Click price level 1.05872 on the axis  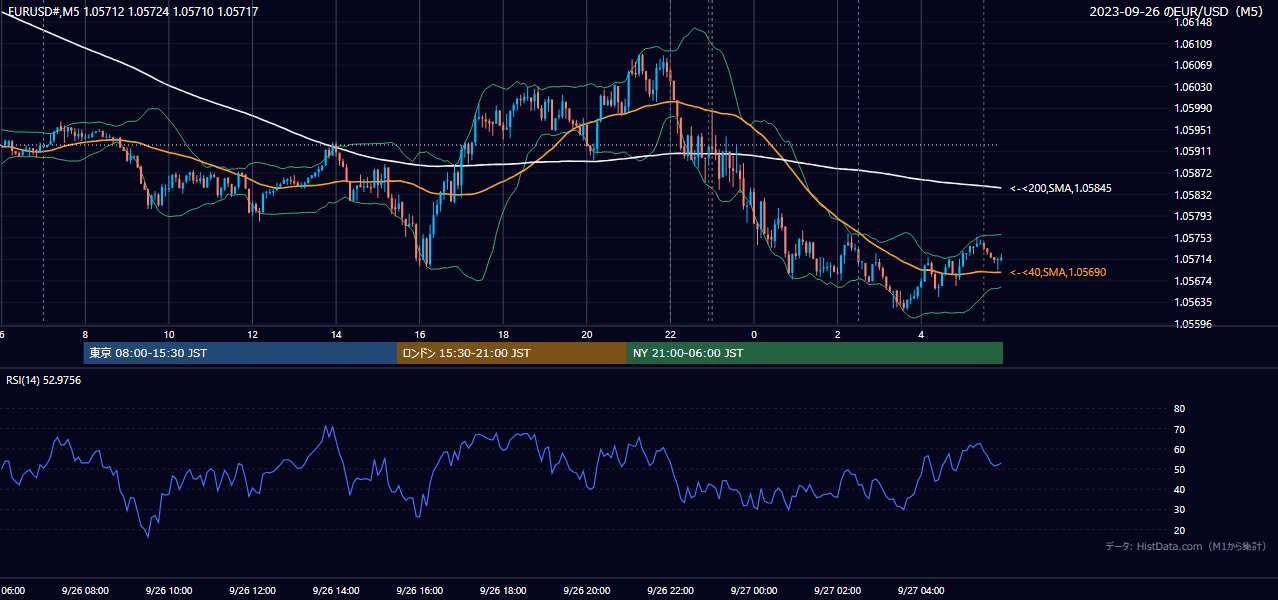[x=1192, y=173]
